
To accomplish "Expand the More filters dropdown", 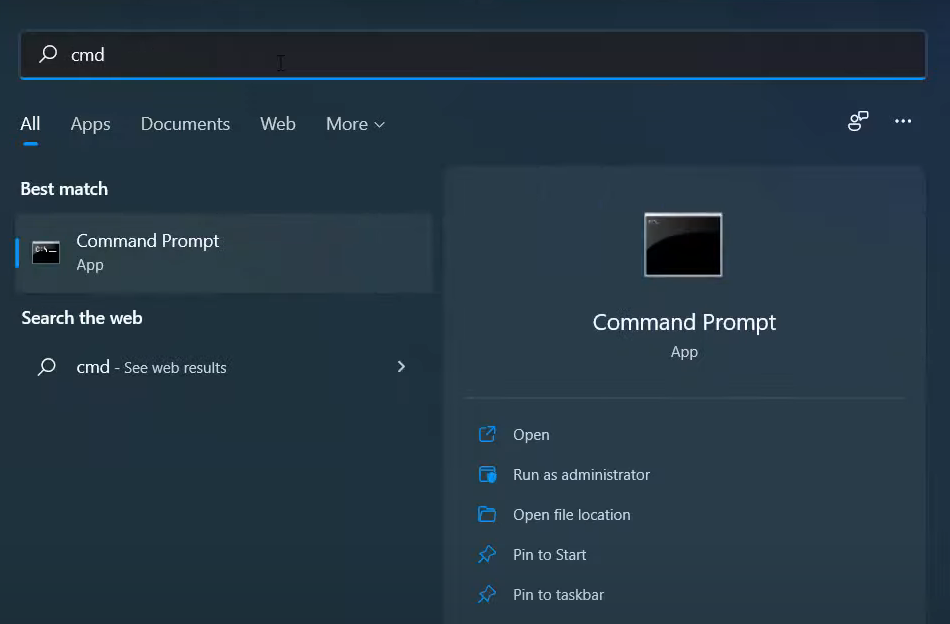I will tap(355, 124).
